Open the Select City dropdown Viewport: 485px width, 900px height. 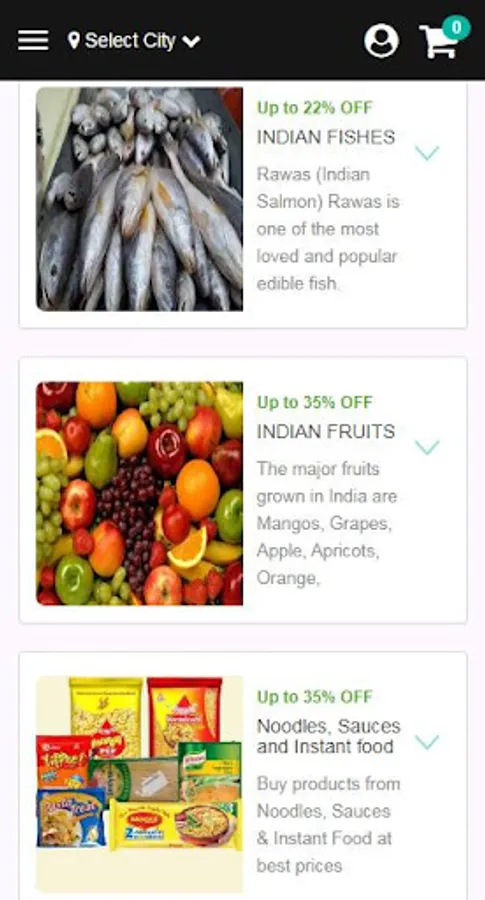tap(134, 41)
